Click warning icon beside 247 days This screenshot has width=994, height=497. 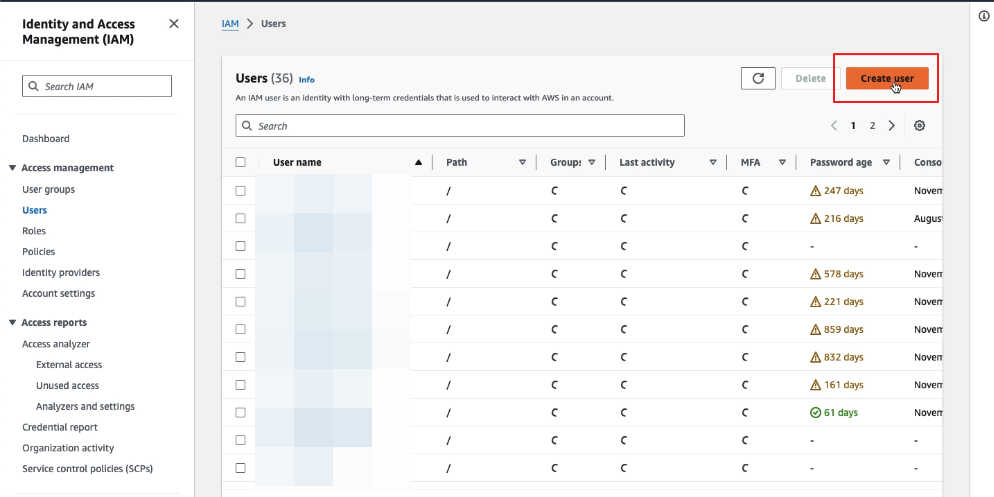click(816, 190)
